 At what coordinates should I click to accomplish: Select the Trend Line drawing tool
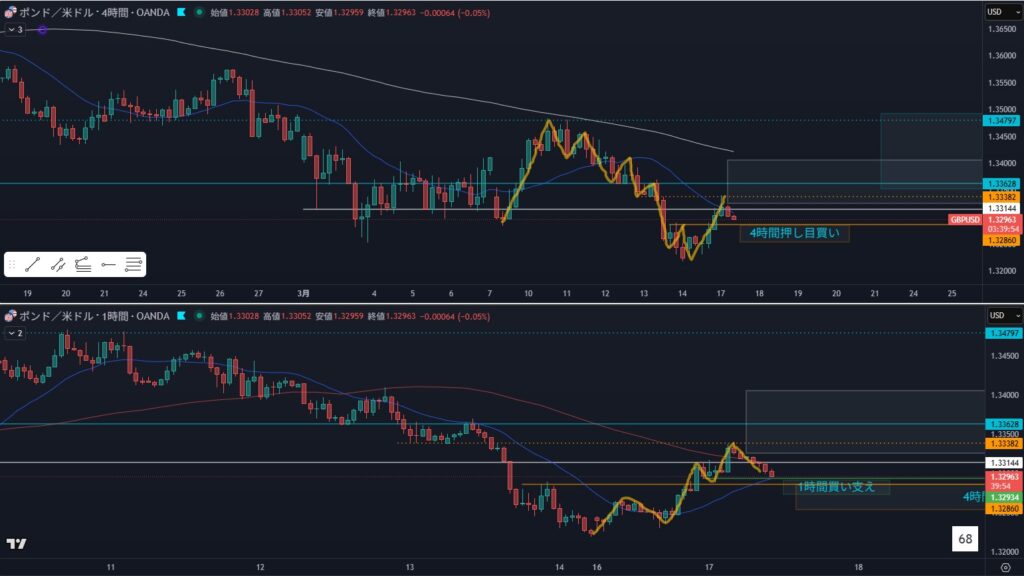click(x=34, y=264)
